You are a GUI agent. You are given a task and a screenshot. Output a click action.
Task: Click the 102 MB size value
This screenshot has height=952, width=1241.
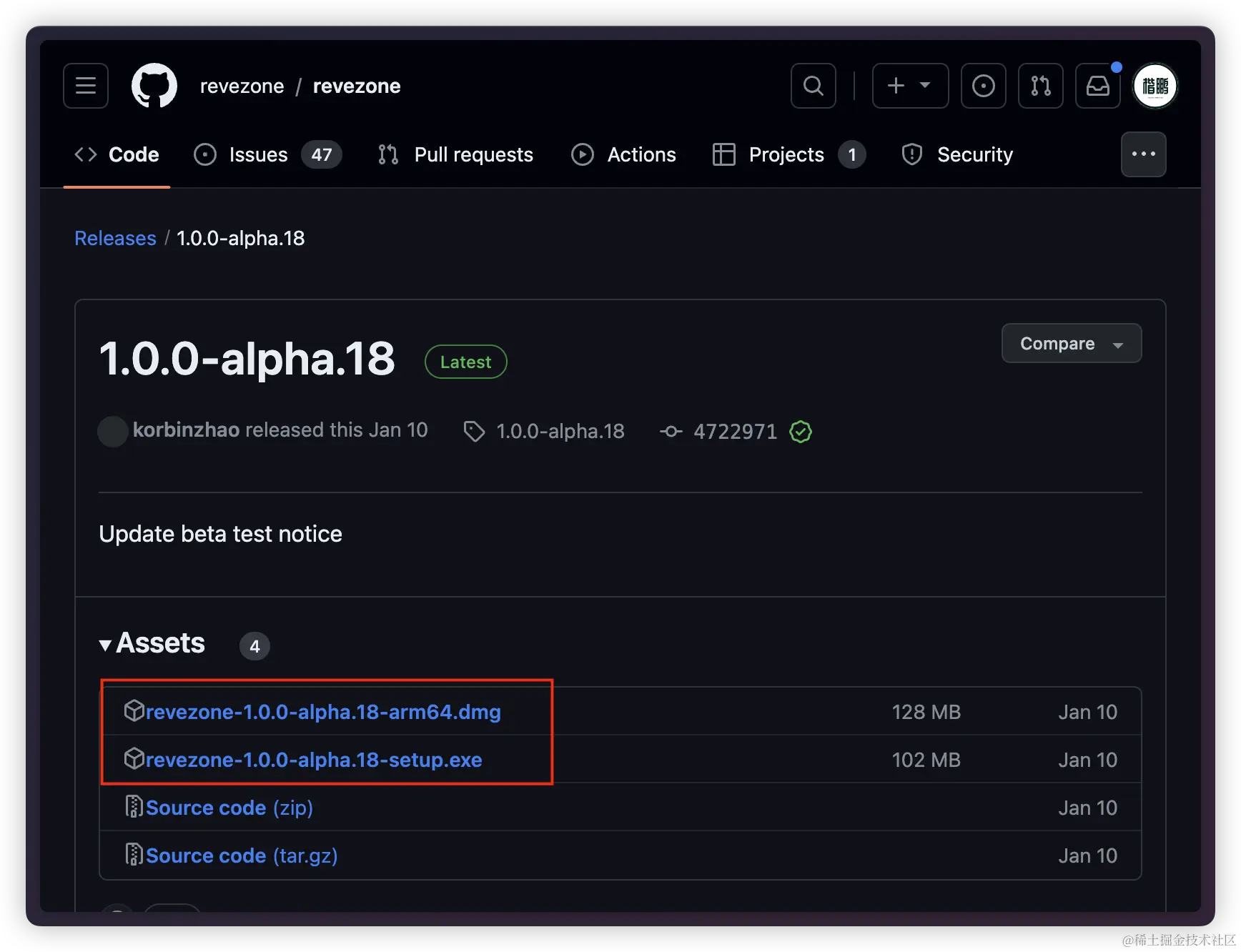926,760
